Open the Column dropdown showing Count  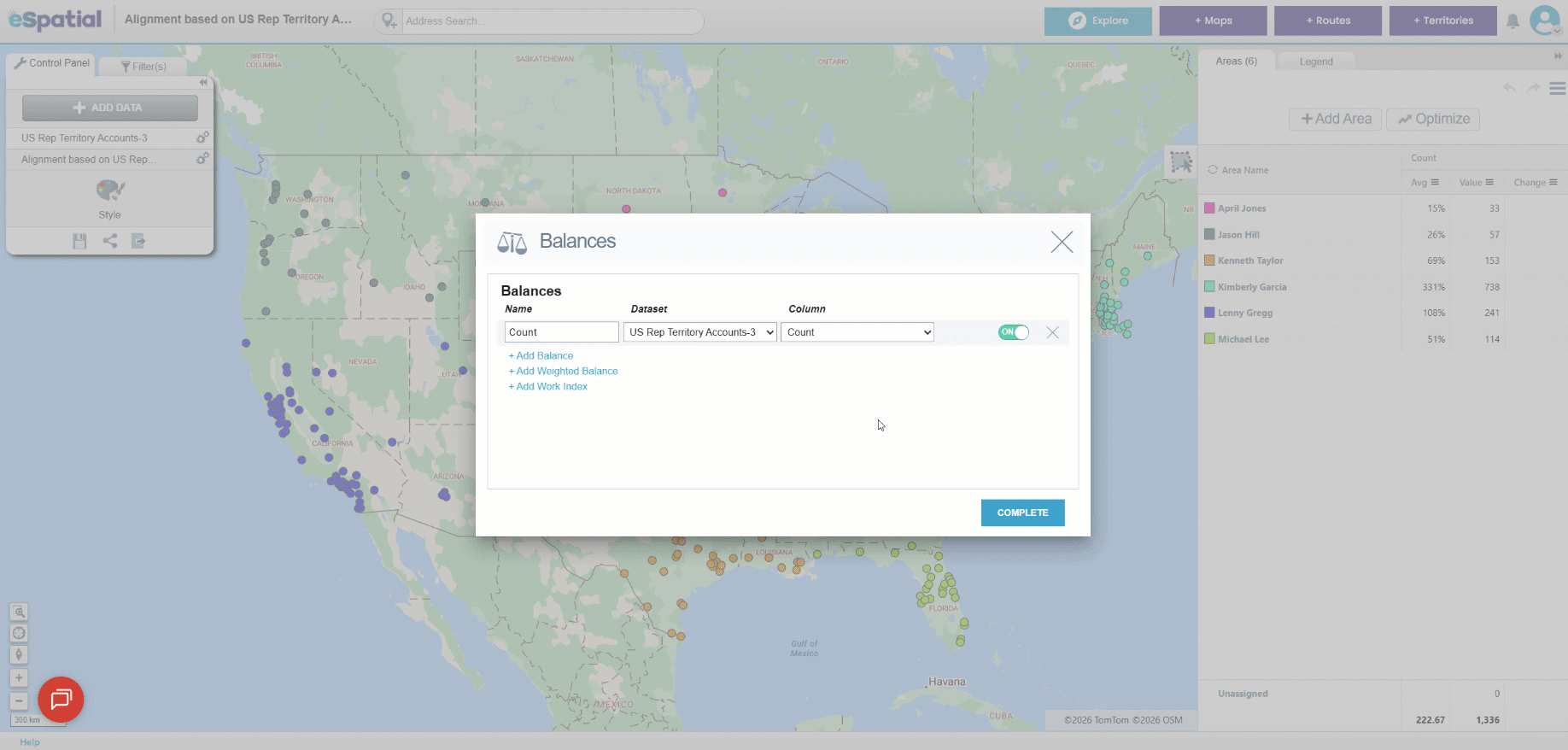click(x=857, y=332)
